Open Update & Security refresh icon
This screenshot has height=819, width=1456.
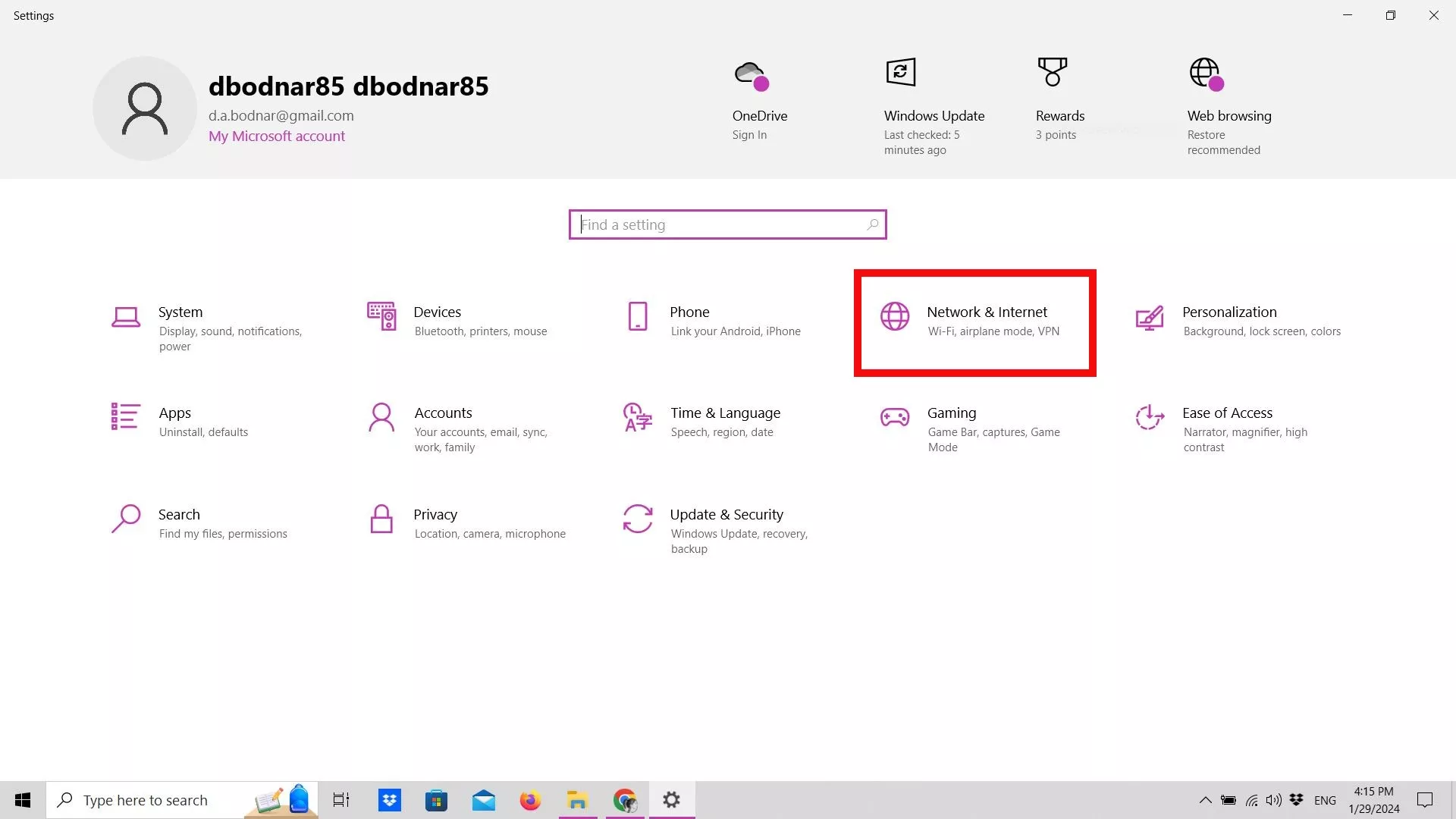[638, 519]
